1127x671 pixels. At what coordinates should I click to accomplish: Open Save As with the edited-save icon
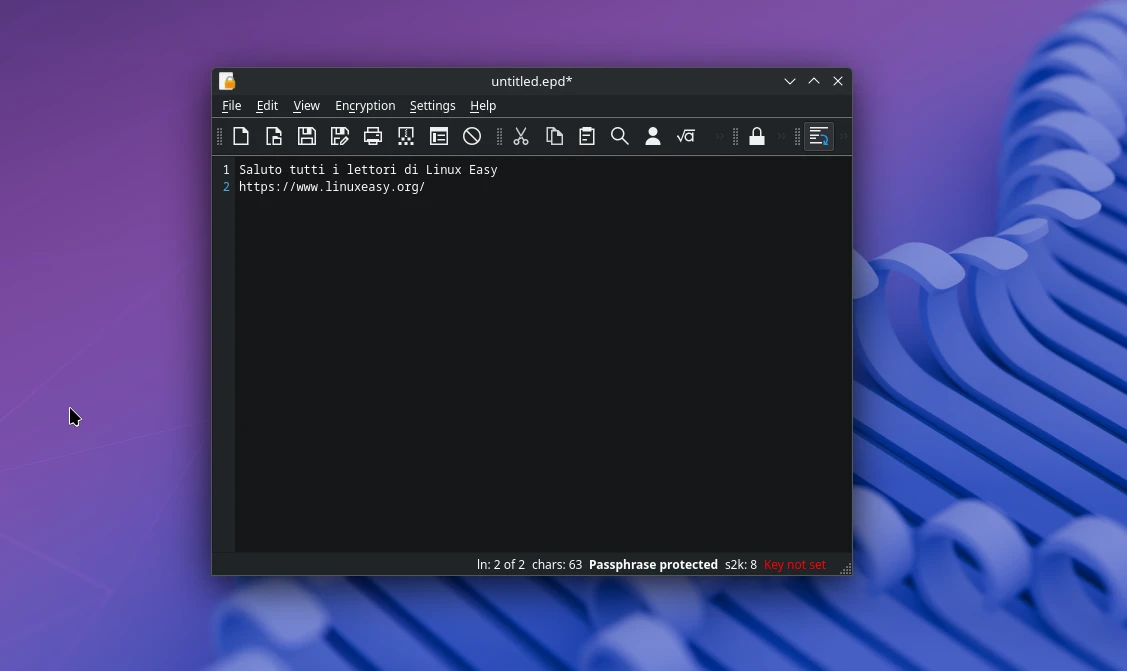340,136
